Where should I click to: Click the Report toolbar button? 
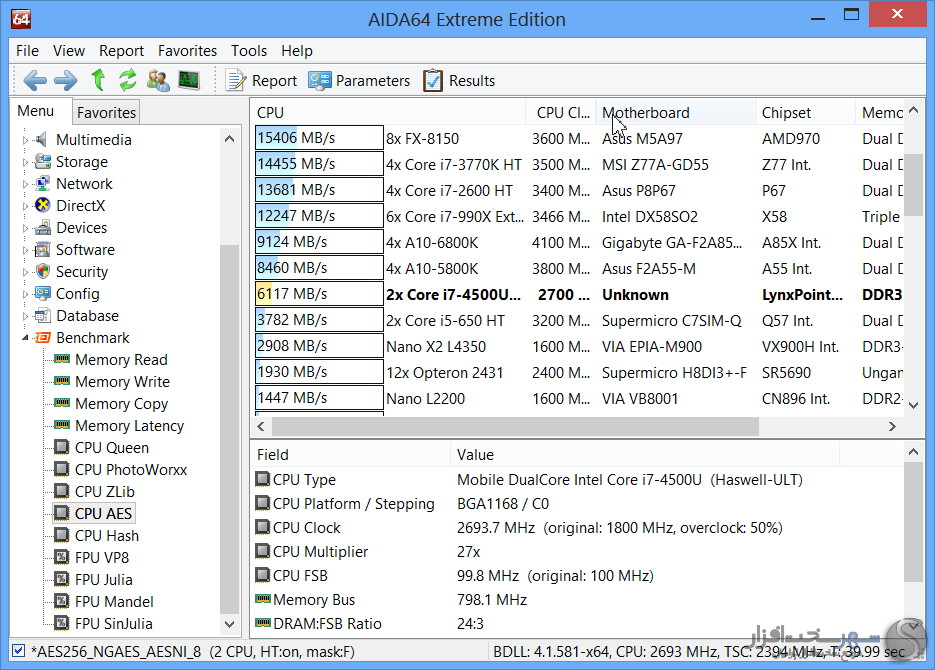(x=261, y=81)
